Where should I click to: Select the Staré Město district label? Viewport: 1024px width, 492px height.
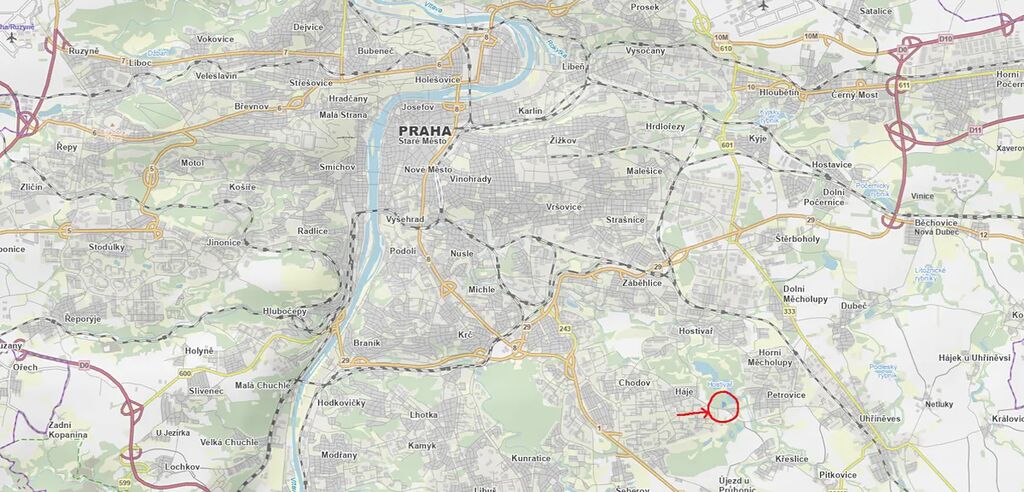[425, 141]
